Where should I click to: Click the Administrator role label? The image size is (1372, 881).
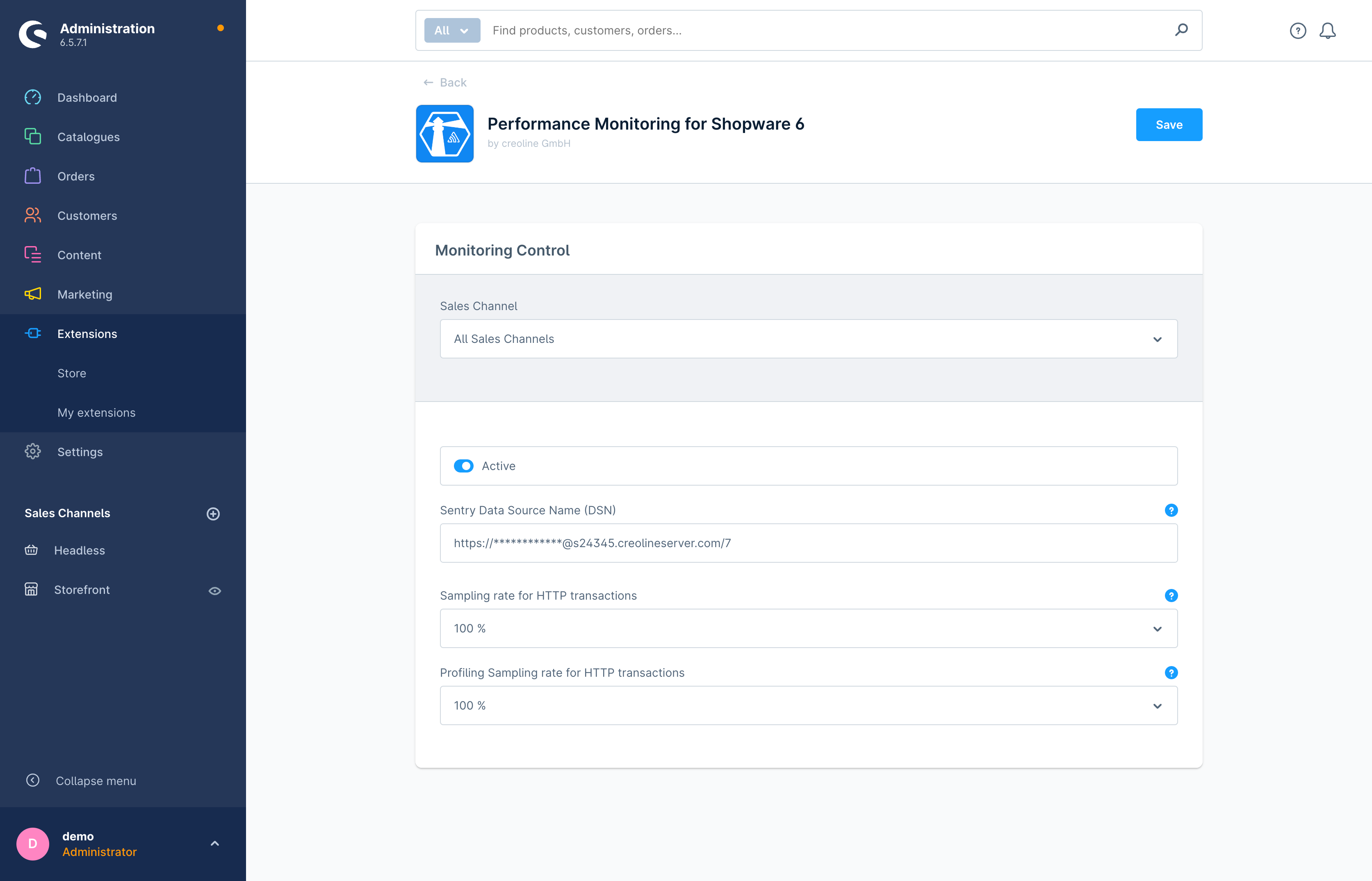(x=100, y=852)
